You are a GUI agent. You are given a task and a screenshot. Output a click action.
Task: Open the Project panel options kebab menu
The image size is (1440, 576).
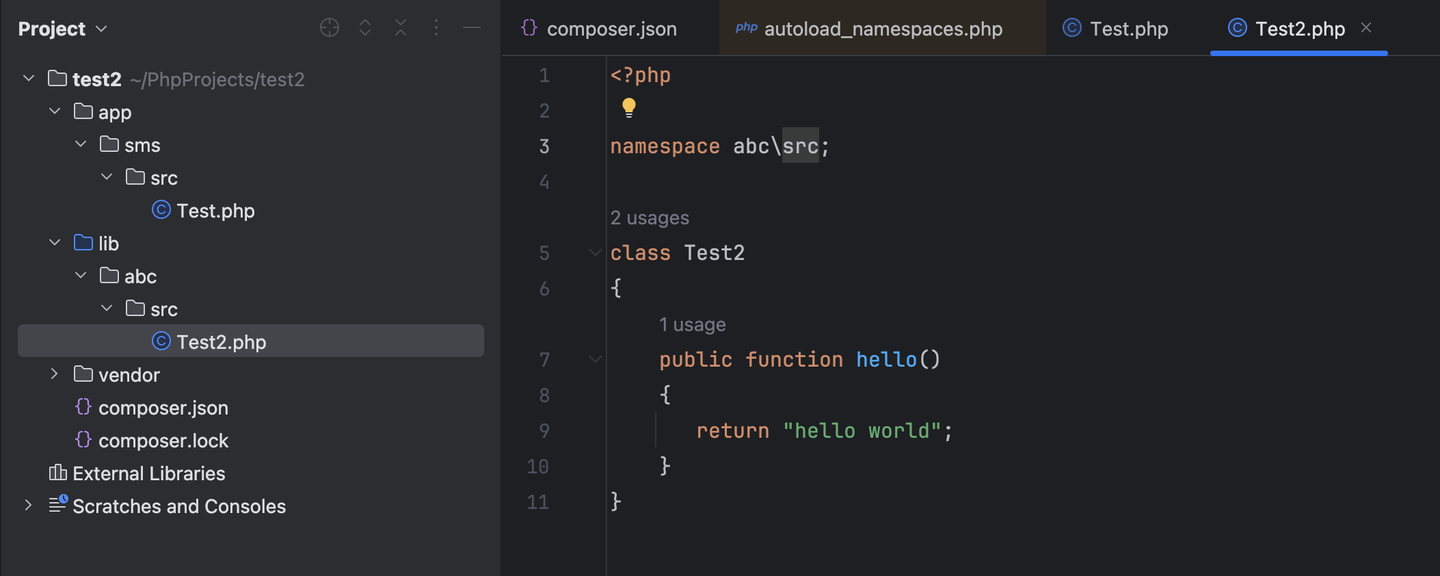click(435, 27)
